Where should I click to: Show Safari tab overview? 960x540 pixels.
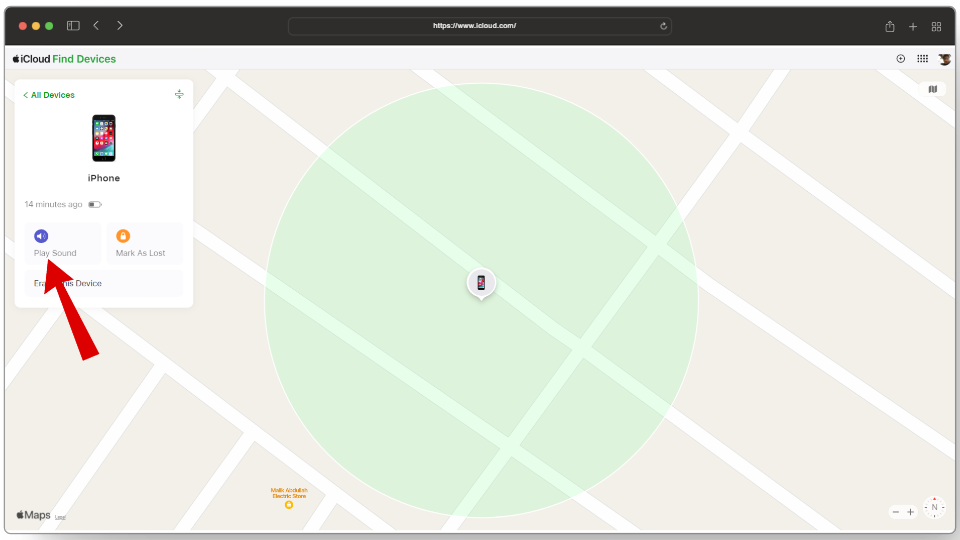(936, 26)
